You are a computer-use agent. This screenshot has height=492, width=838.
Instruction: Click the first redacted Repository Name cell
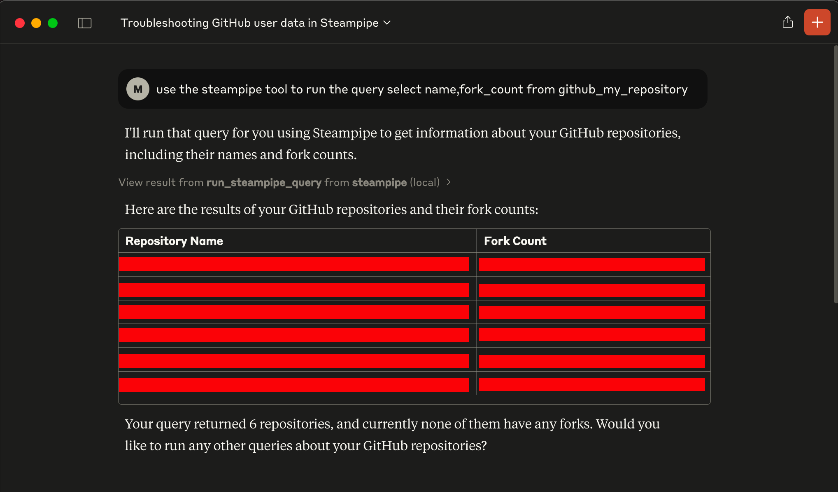click(x=294, y=265)
